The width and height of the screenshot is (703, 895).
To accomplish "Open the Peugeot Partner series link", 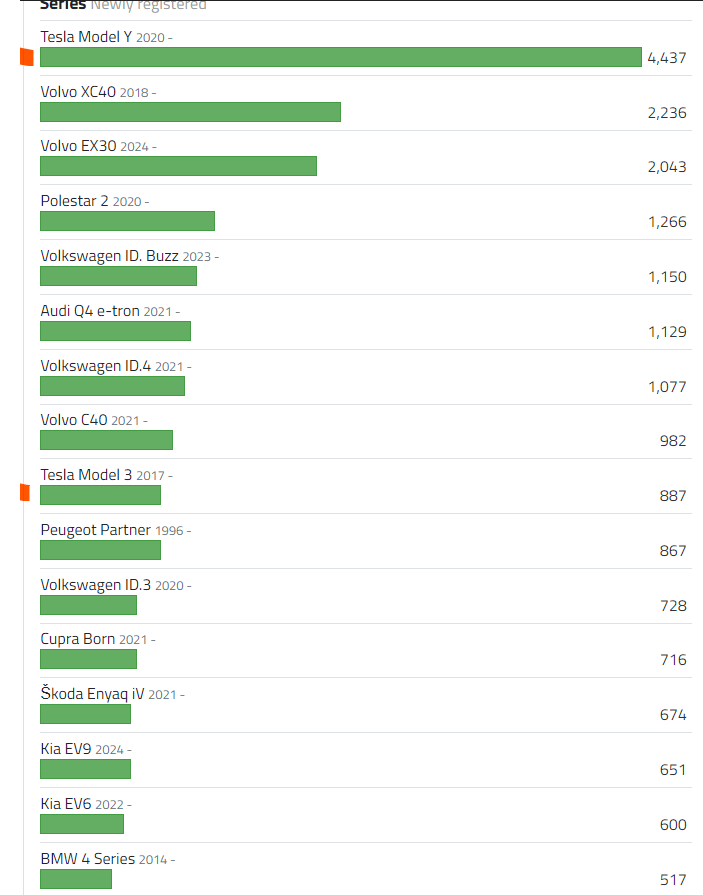I will click(95, 530).
